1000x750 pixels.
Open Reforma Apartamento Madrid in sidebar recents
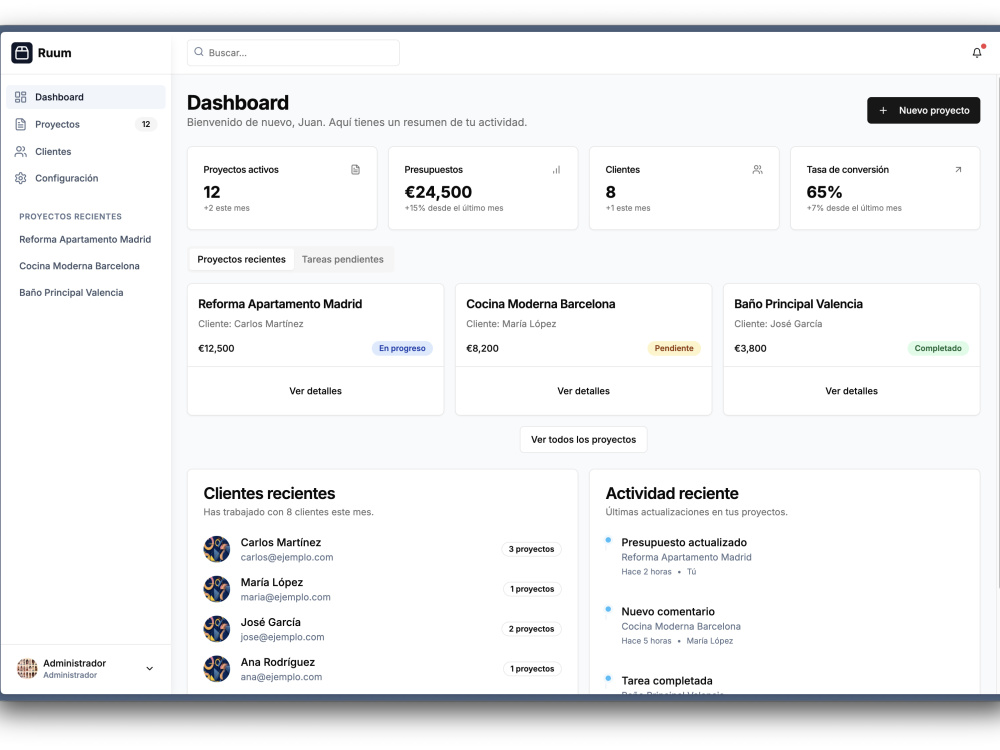point(85,240)
